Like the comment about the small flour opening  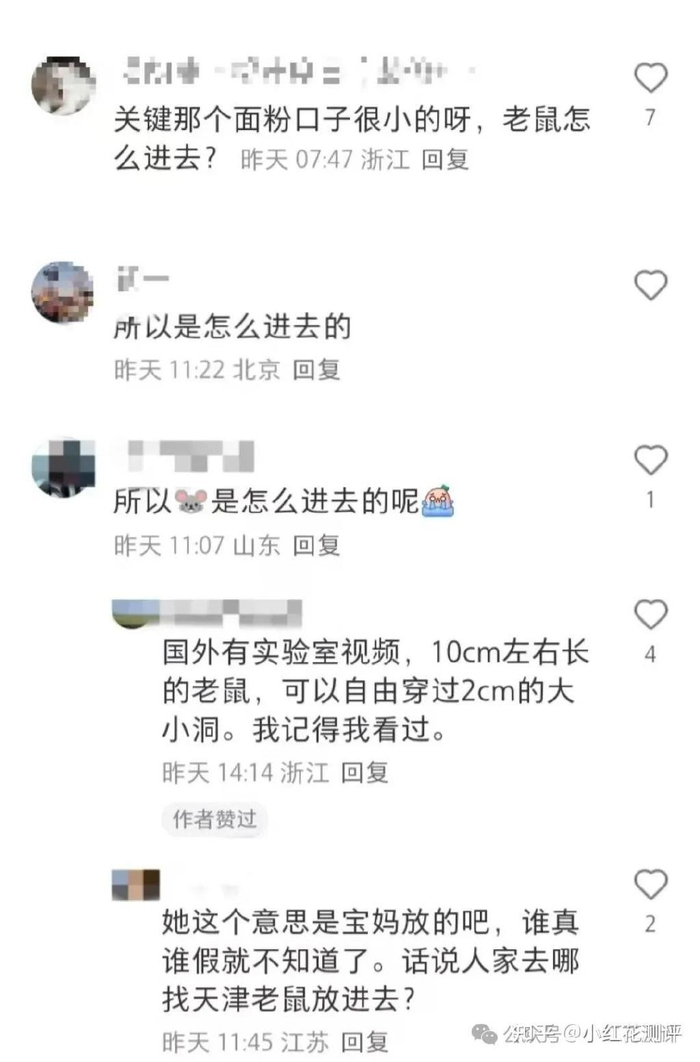(651, 78)
